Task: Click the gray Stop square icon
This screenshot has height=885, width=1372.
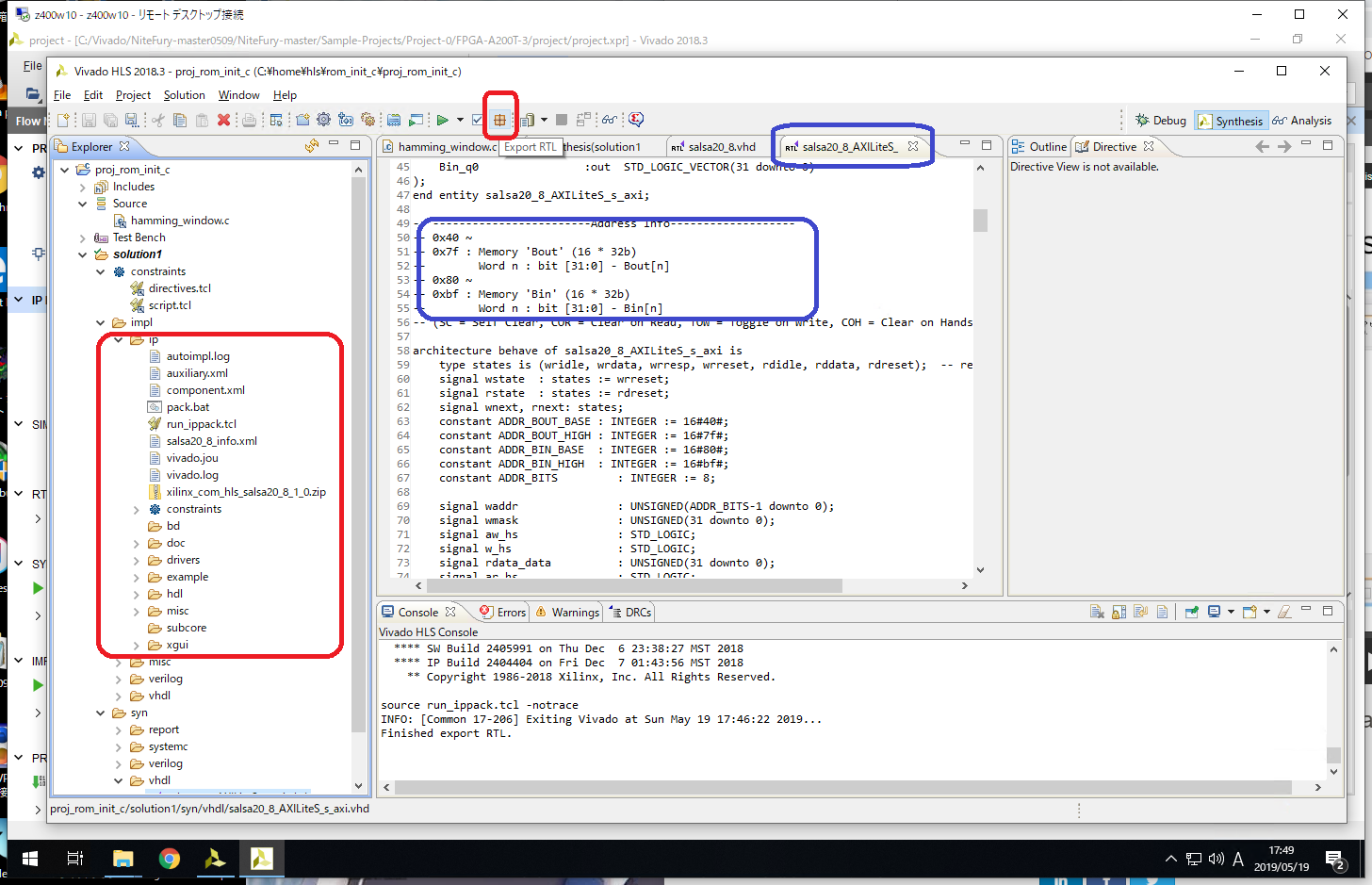Action: coord(562,120)
